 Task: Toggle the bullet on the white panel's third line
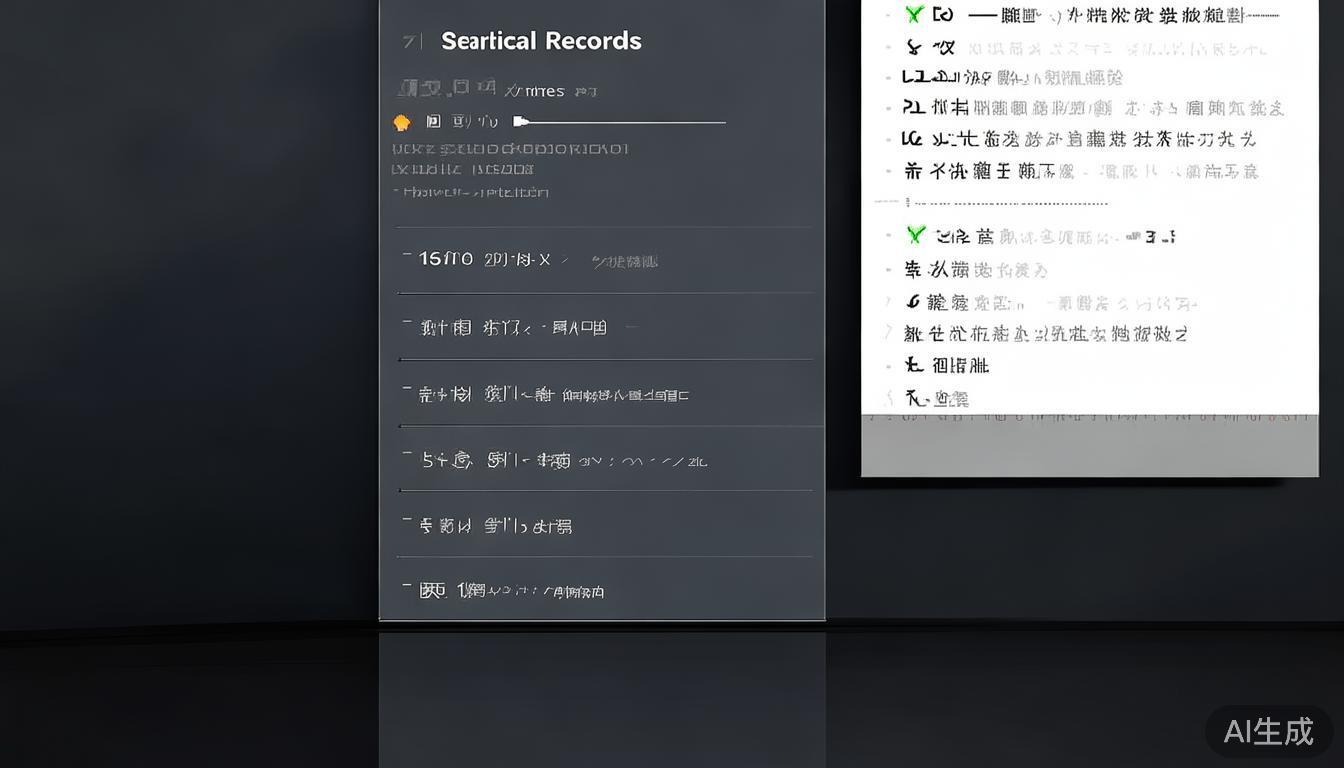coord(888,77)
